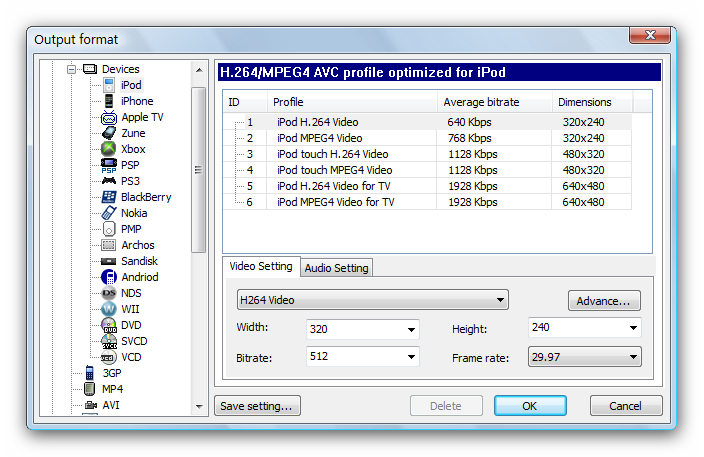Select profile iPod touch H.264 Video
The width and height of the screenshot is (704, 457).
click(428, 154)
